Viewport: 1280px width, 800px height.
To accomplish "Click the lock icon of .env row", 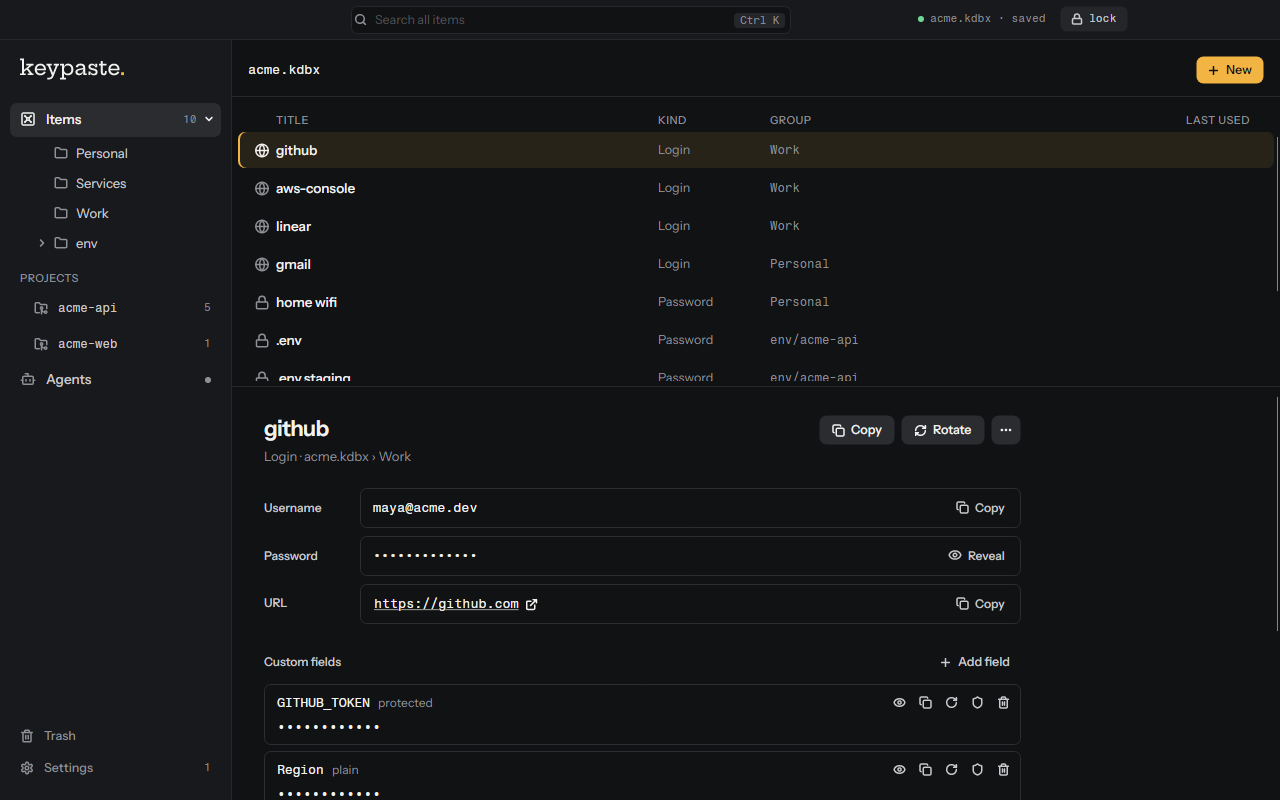I will point(262,340).
